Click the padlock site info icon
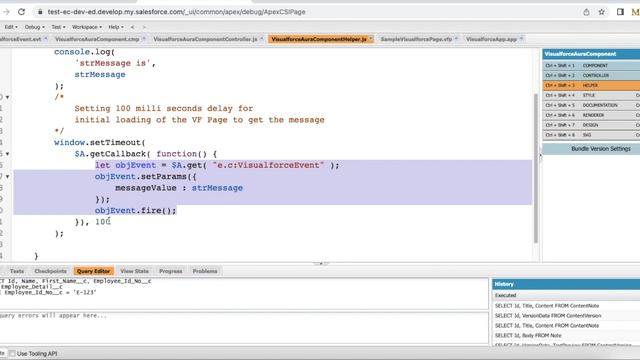The width and height of the screenshot is (640, 360). 40,12
